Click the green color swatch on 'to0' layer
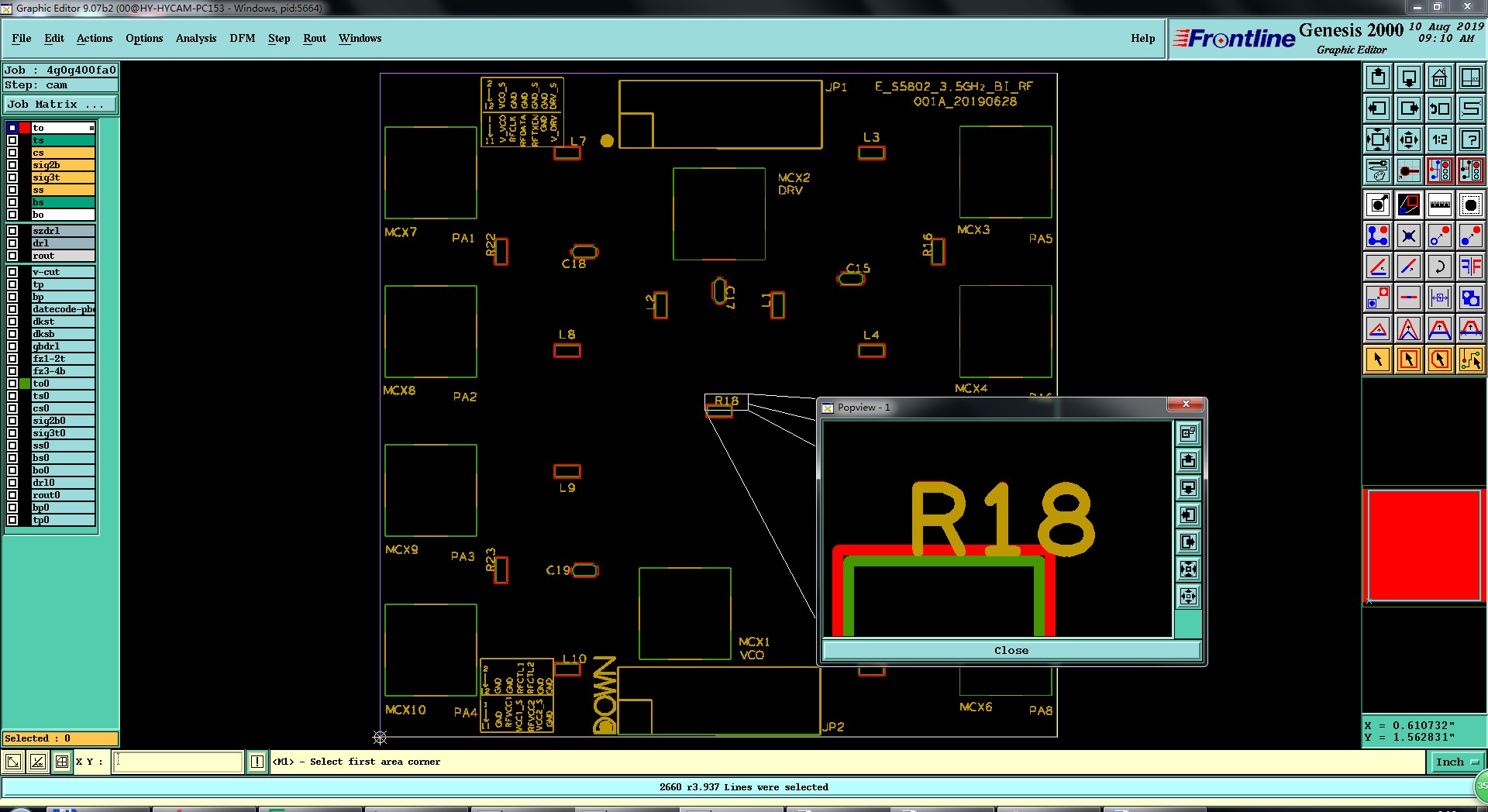This screenshot has height=812, width=1488. 25,384
